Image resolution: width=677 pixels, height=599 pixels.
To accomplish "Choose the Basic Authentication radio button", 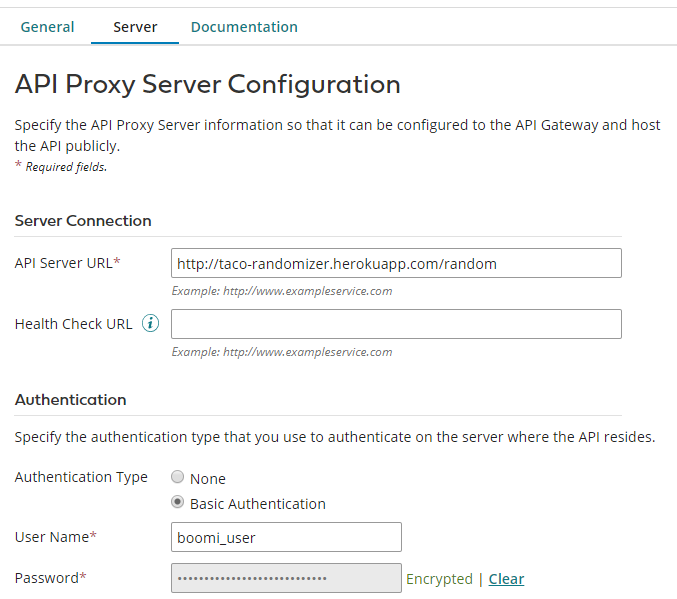I will [177, 503].
